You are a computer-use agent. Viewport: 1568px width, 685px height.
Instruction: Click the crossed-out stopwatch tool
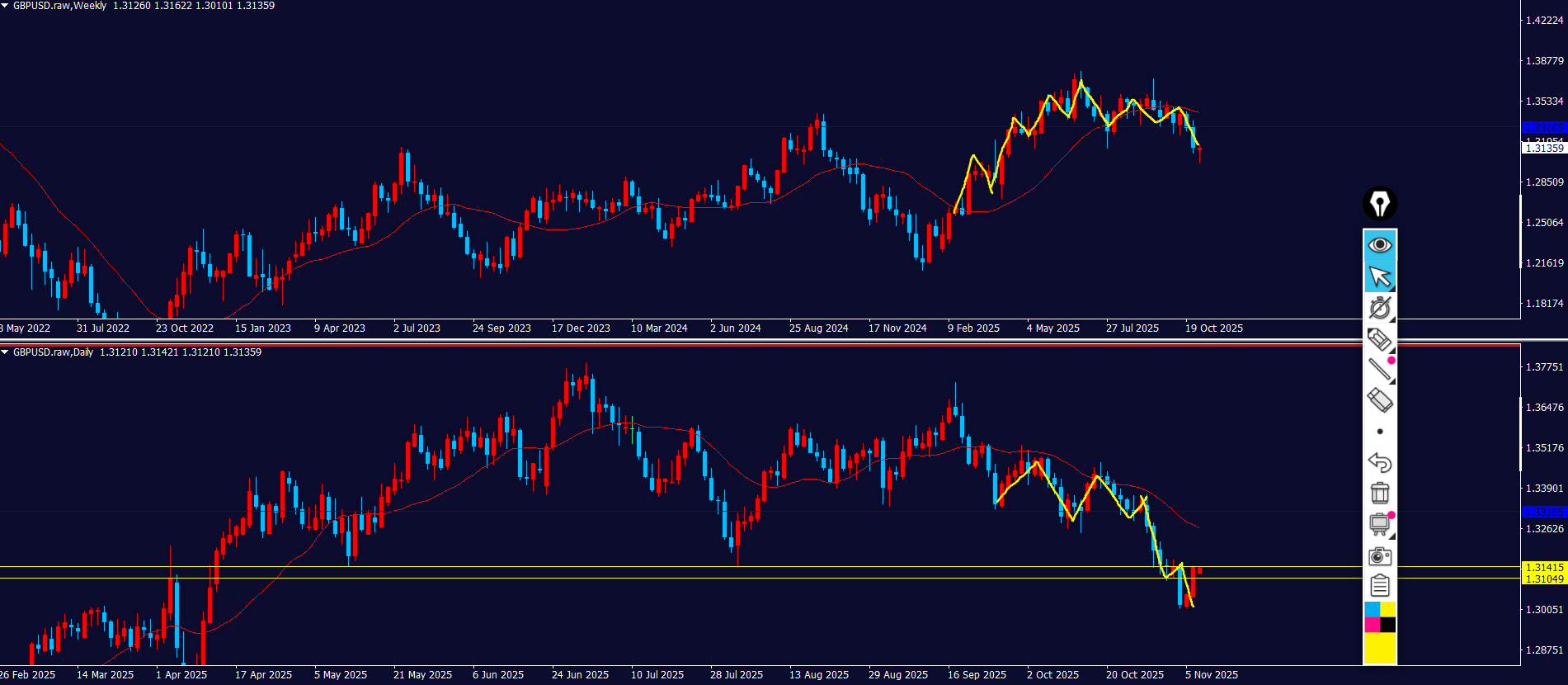click(x=1380, y=308)
